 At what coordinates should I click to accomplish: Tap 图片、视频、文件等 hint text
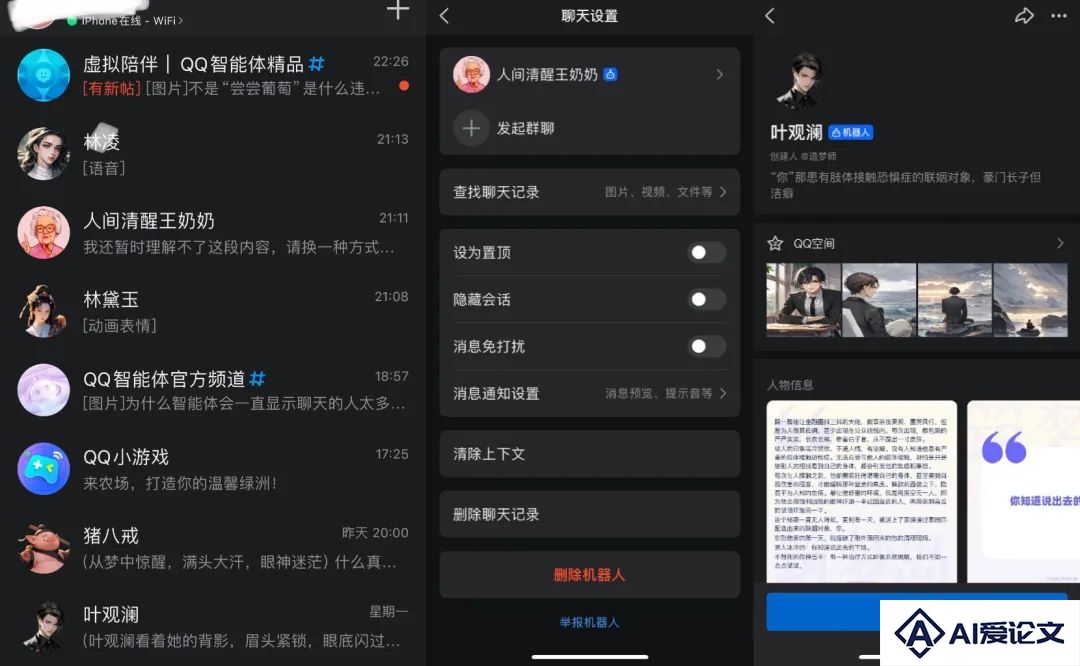tap(659, 192)
